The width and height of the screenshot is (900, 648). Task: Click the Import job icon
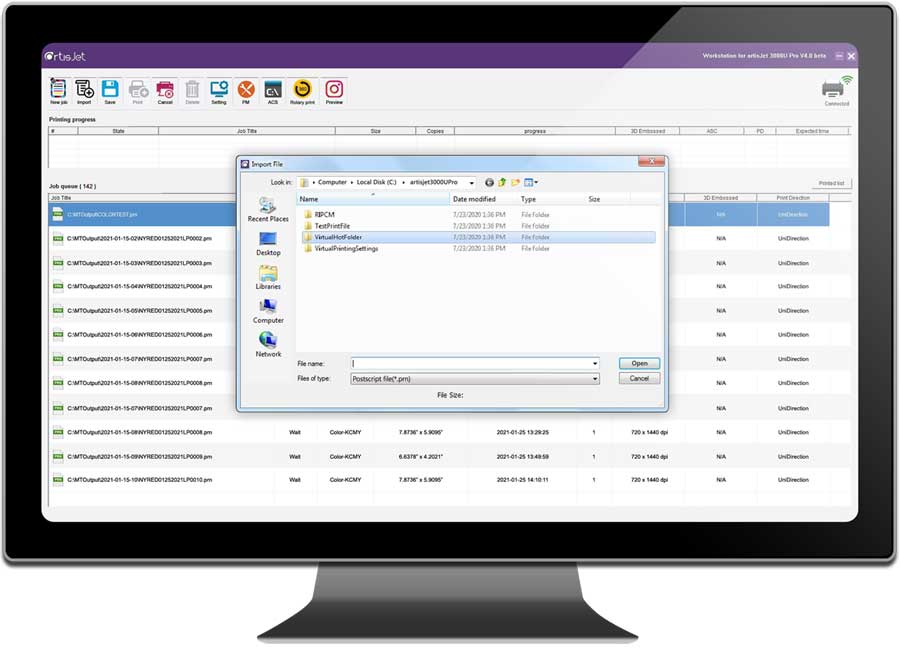[84, 90]
